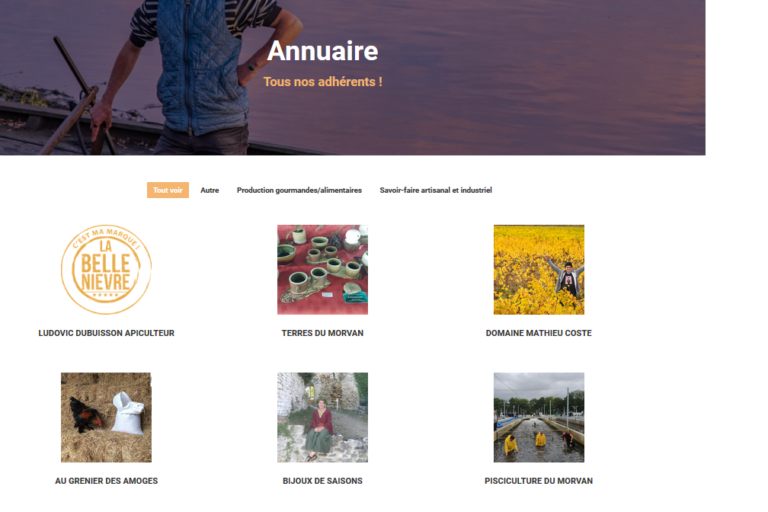
Task: Open Domaine Mathieu Coste vineyard photo
Action: (539, 269)
